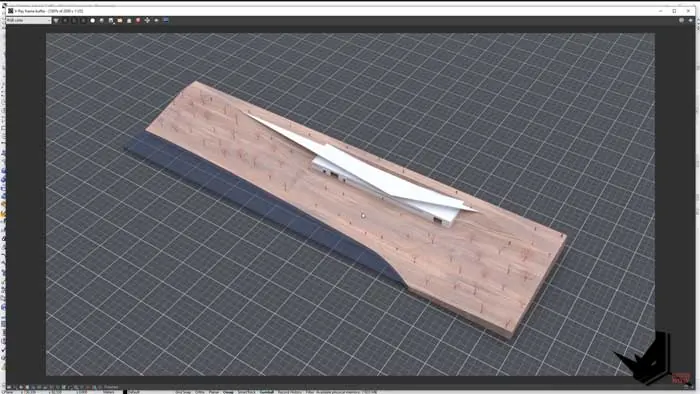The width and height of the screenshot is (700, 394).
Task: Toggle Ortho mode in the status bar
Action: point(200,392)
